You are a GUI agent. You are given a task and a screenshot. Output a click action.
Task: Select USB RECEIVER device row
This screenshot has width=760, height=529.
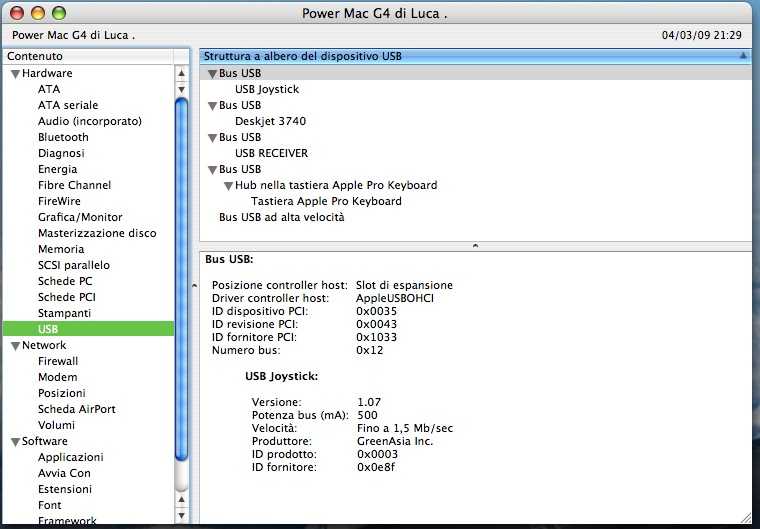click(271, 153)
